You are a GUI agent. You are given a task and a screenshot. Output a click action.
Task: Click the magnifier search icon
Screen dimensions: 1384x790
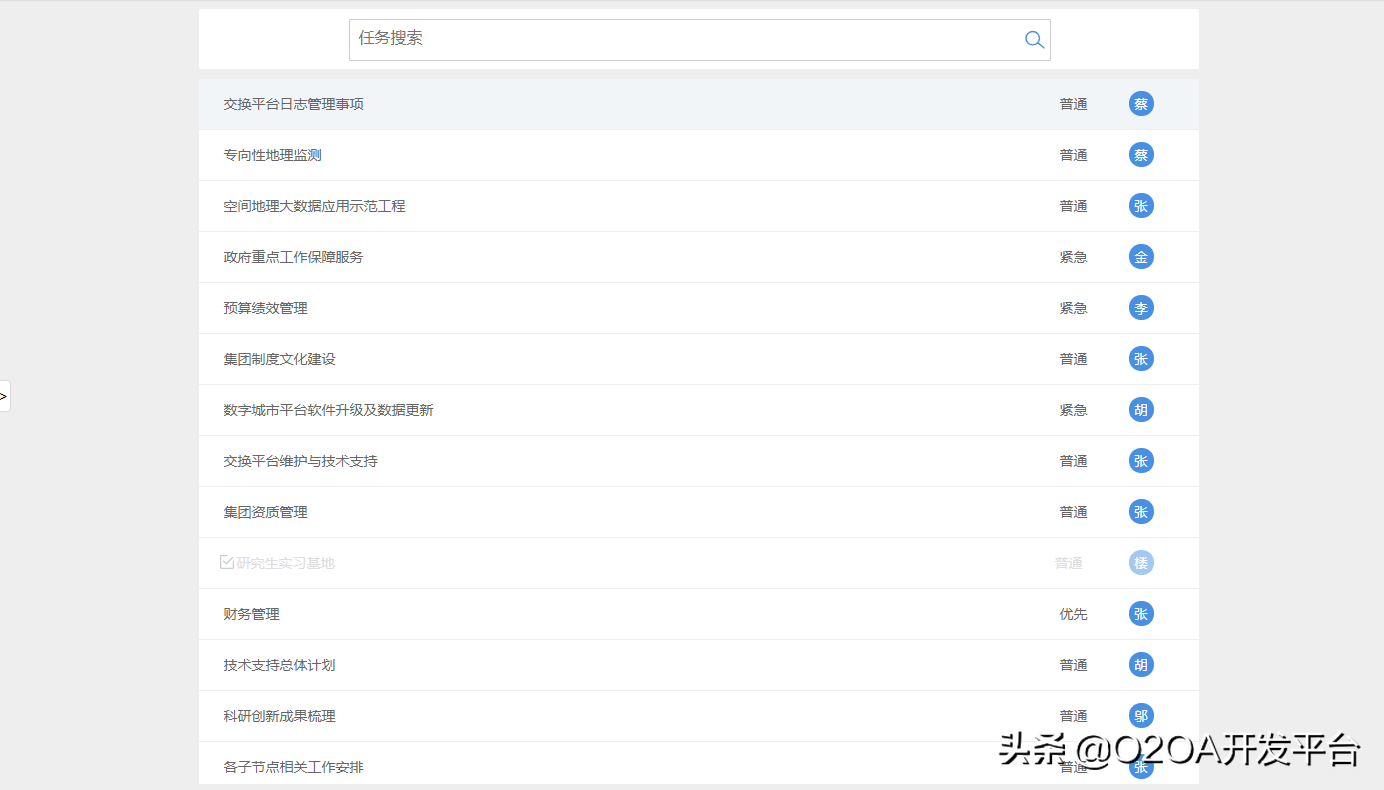1034,39
